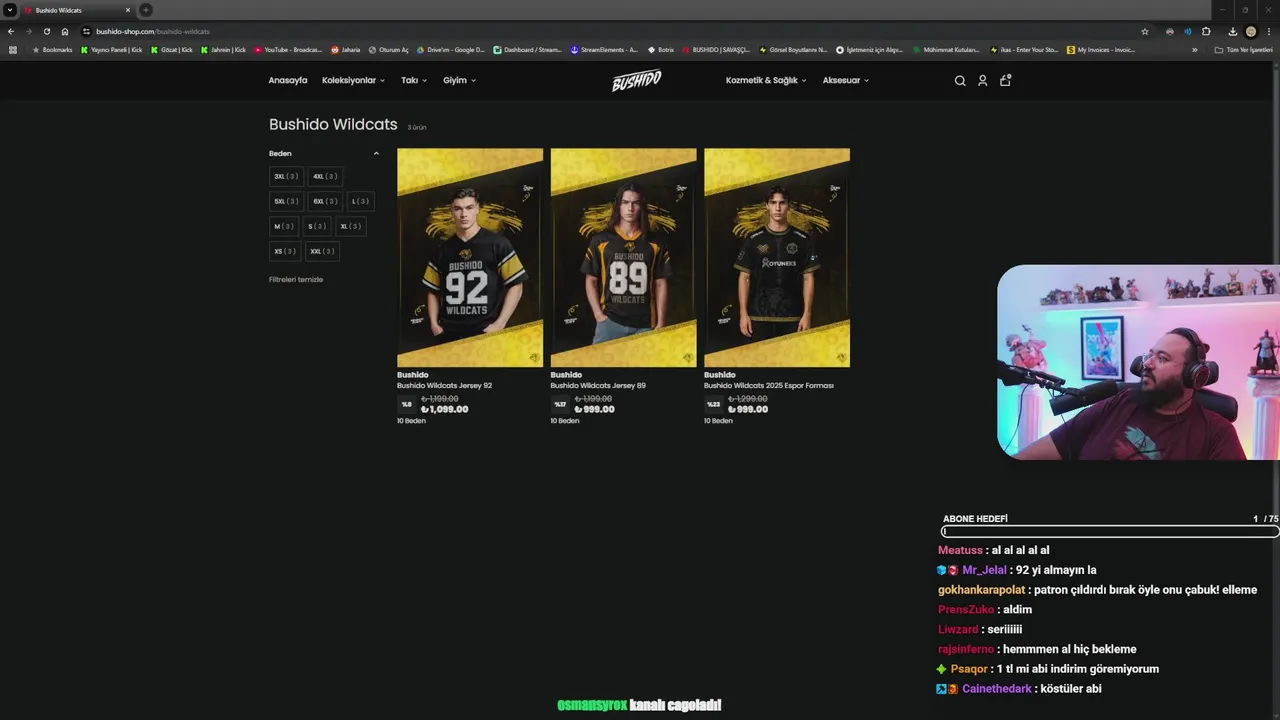Viewport: 1280px width, 720px height.
Task: Toggle the 6XL size filter
Action: pos(325,201)
